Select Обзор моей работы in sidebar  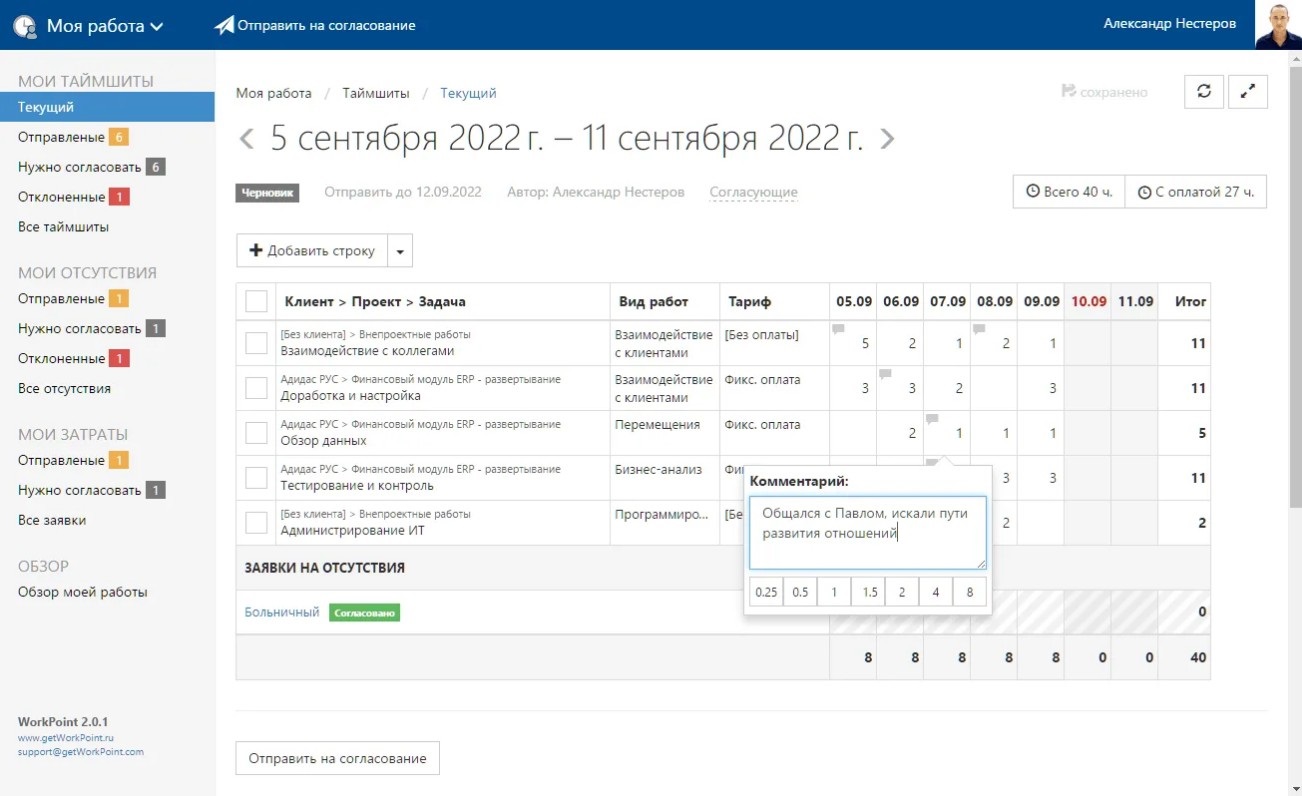tap(82, 592)
